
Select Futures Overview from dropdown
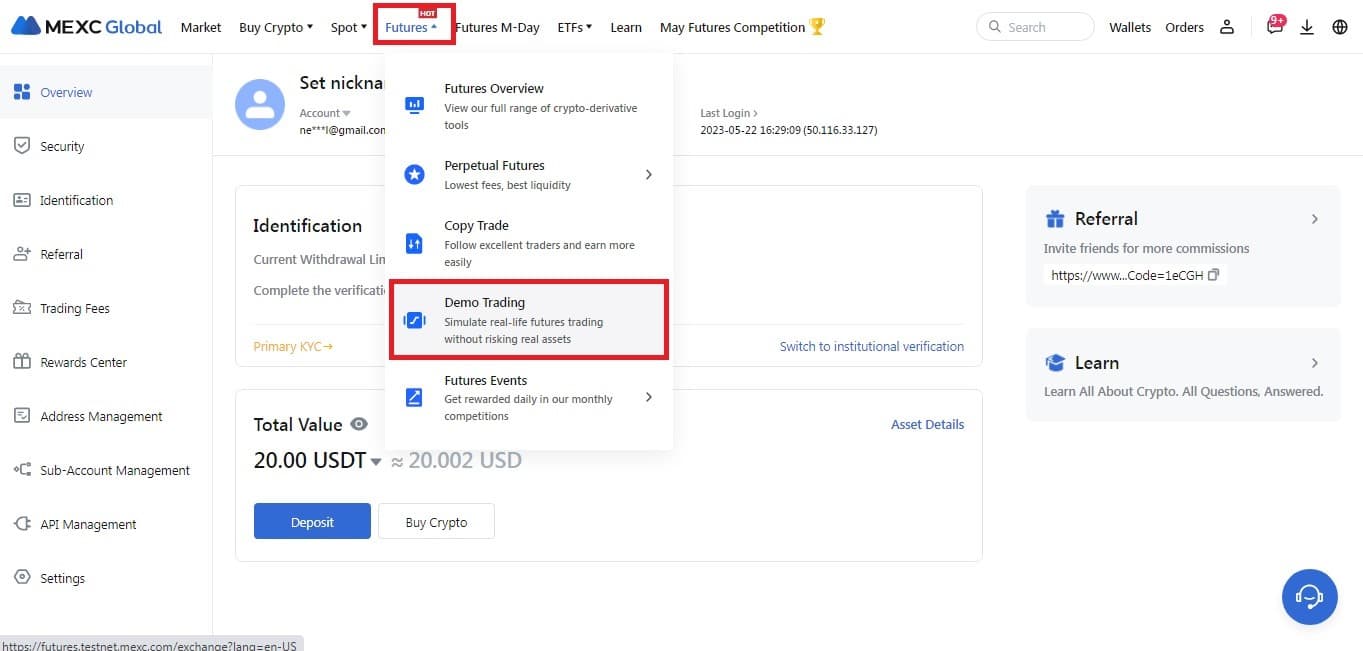click(x=529, y=105)
